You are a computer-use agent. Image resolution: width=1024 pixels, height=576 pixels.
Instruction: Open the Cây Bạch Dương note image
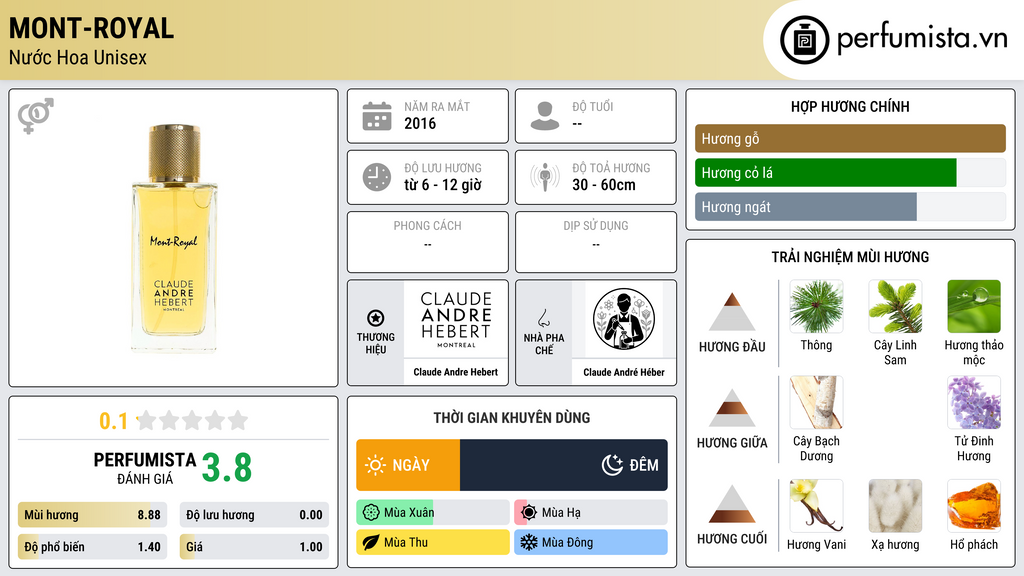pos(816,403)
